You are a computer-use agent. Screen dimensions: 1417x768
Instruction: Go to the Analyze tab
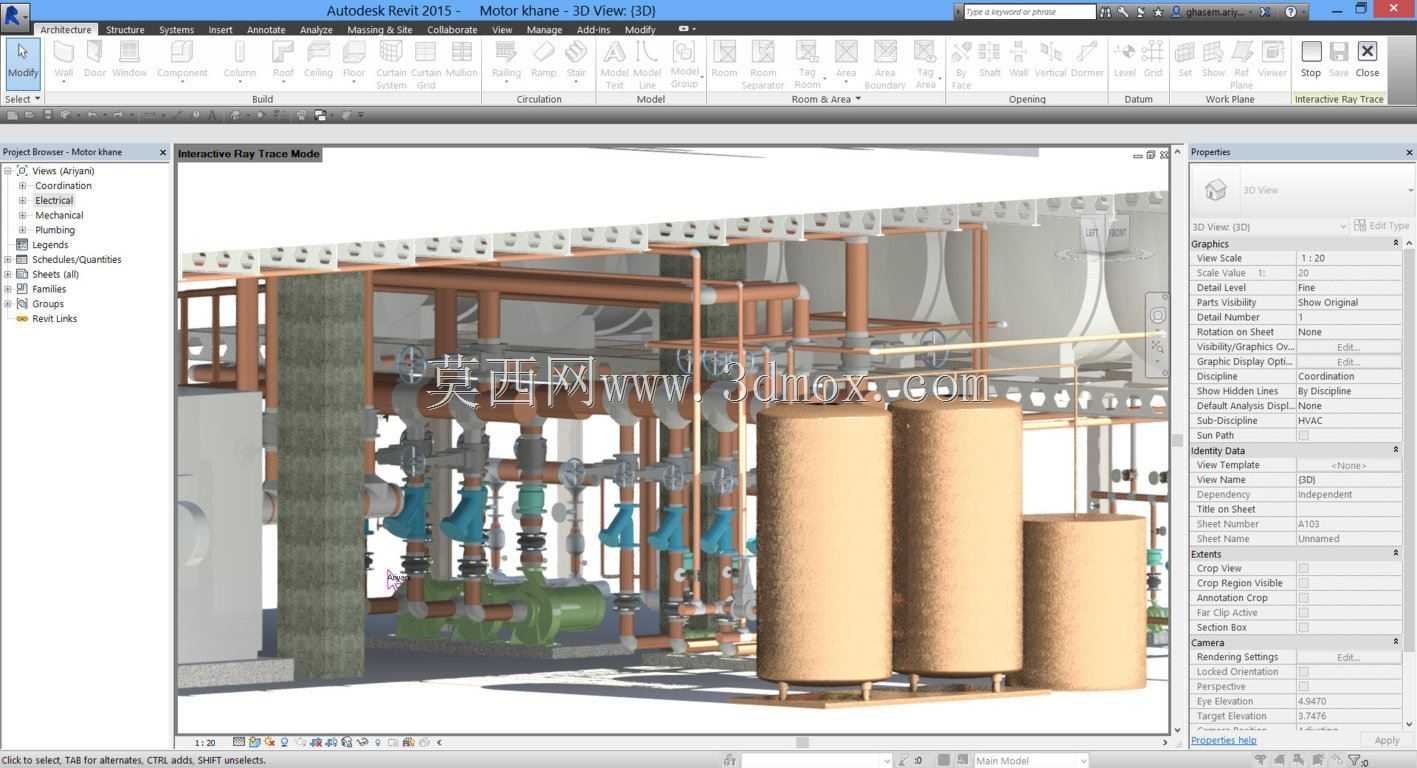tap(316, 30)
